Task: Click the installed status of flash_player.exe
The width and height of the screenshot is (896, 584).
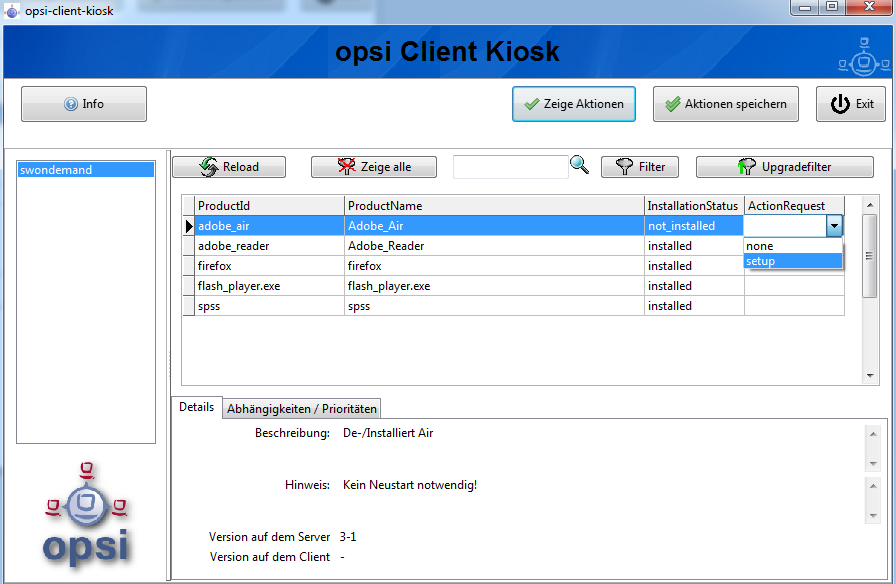Action: (694, 286)
